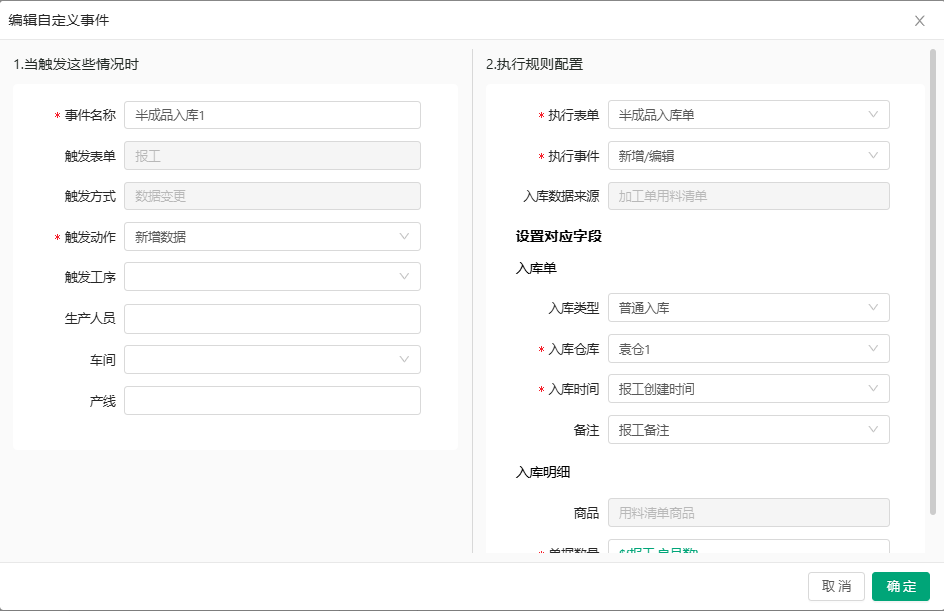The height and width of the screenshot is (611, 944).
Task: Open the 执行表单 dropdown
Action: pos(748,115)
